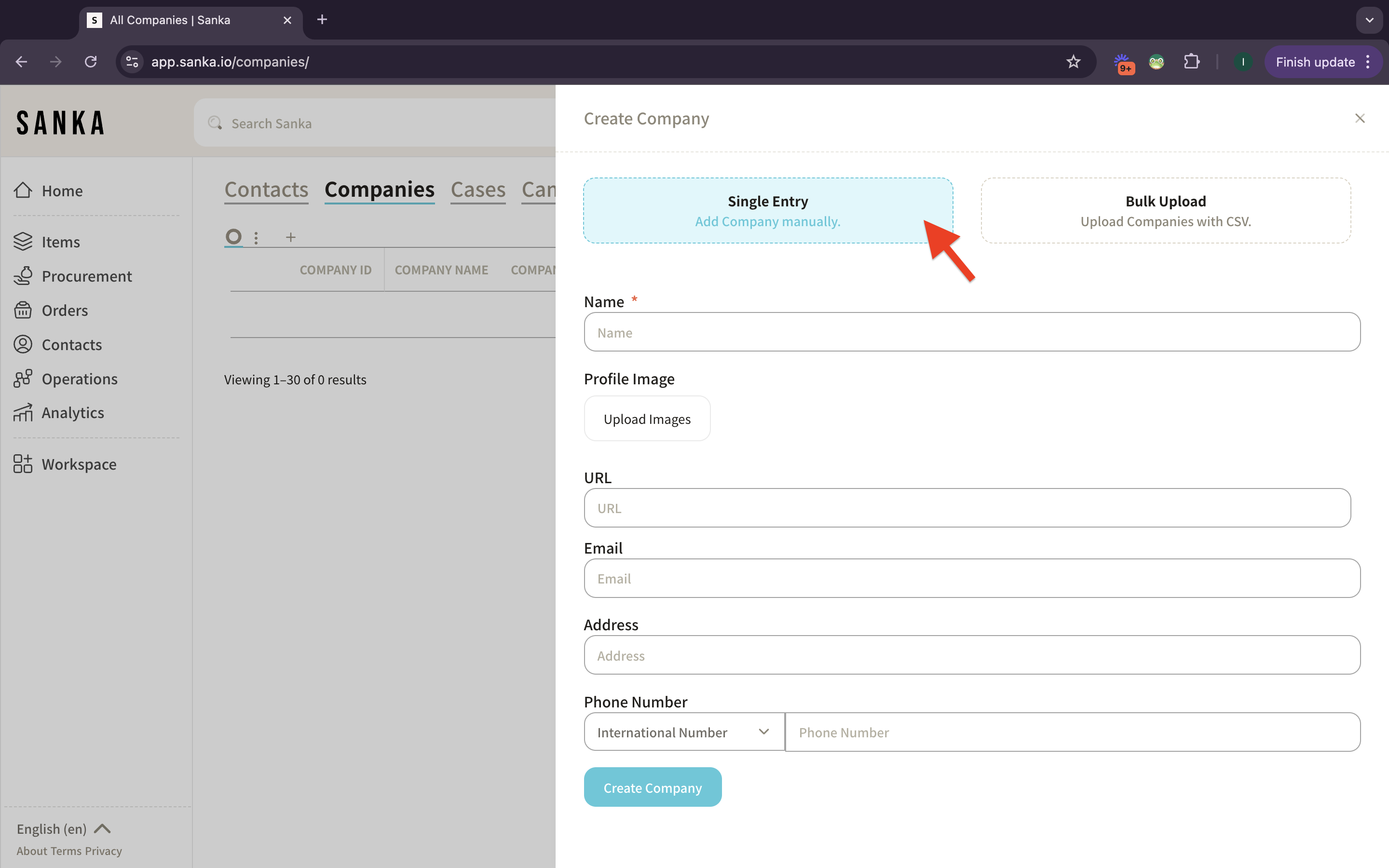
Task: Click into the company Name field
Action: [971, 332]
